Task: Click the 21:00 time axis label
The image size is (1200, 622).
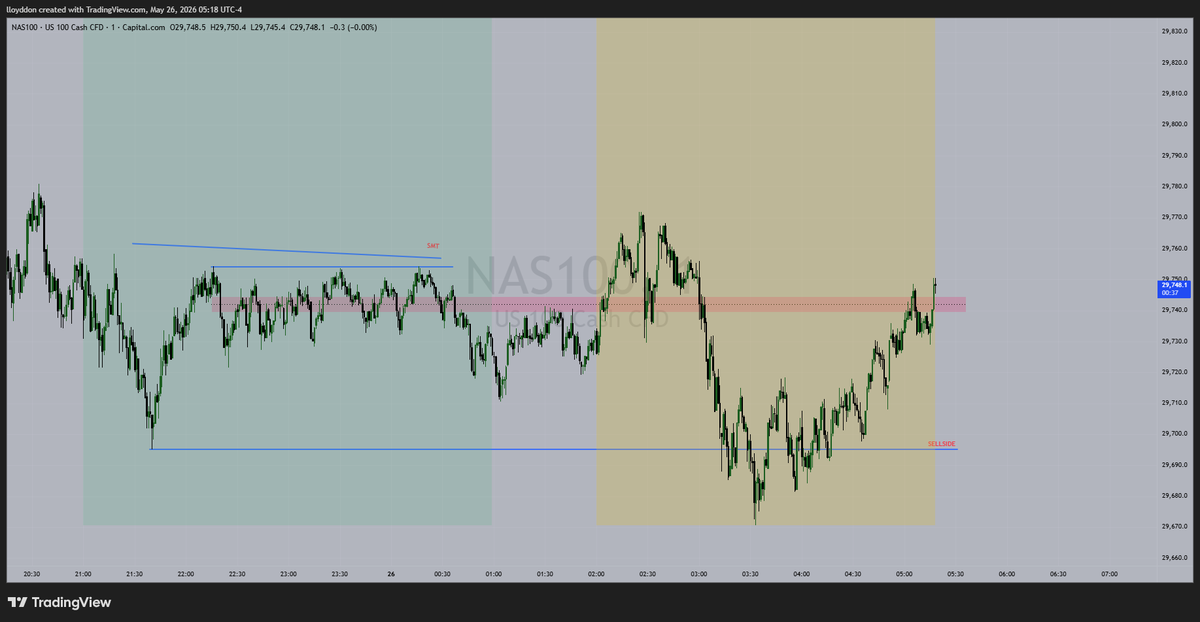Action: (x=83, y=574)
